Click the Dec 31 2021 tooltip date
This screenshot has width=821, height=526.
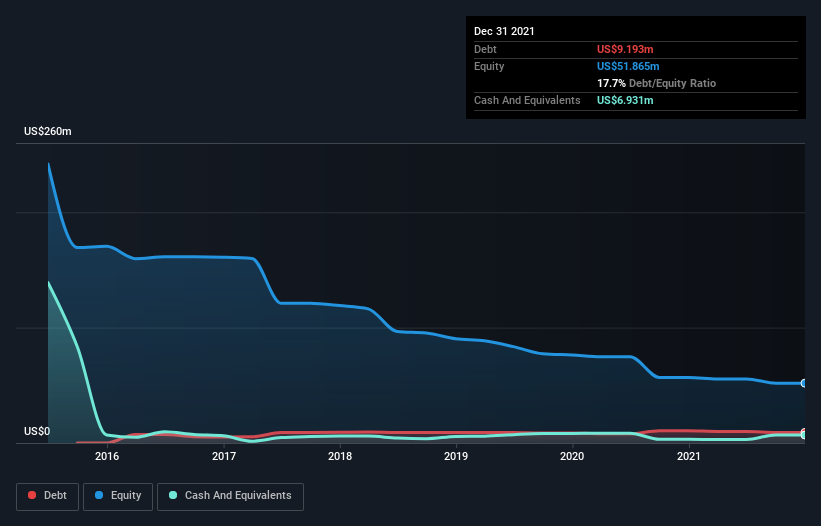[x=504, y=31]
